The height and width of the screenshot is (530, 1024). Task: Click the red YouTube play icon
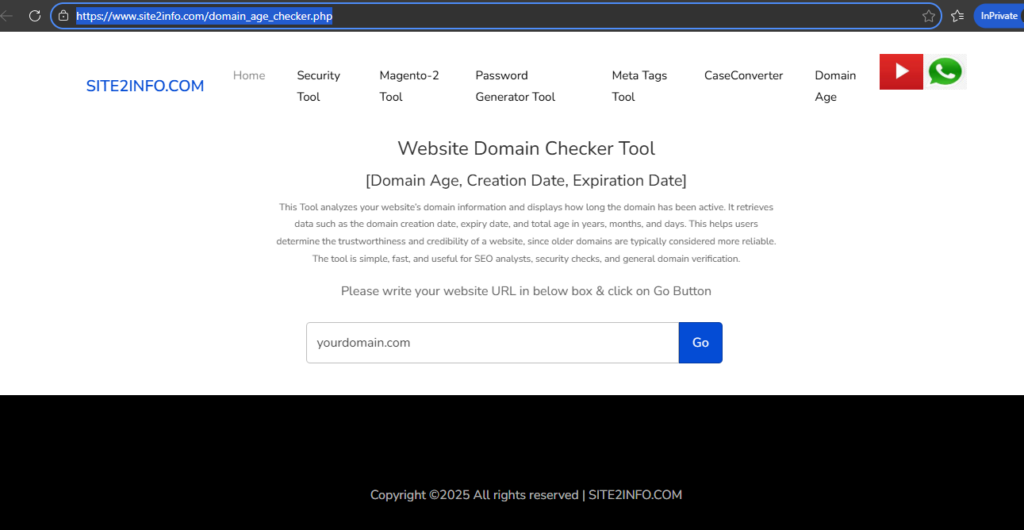click(900, 72)
